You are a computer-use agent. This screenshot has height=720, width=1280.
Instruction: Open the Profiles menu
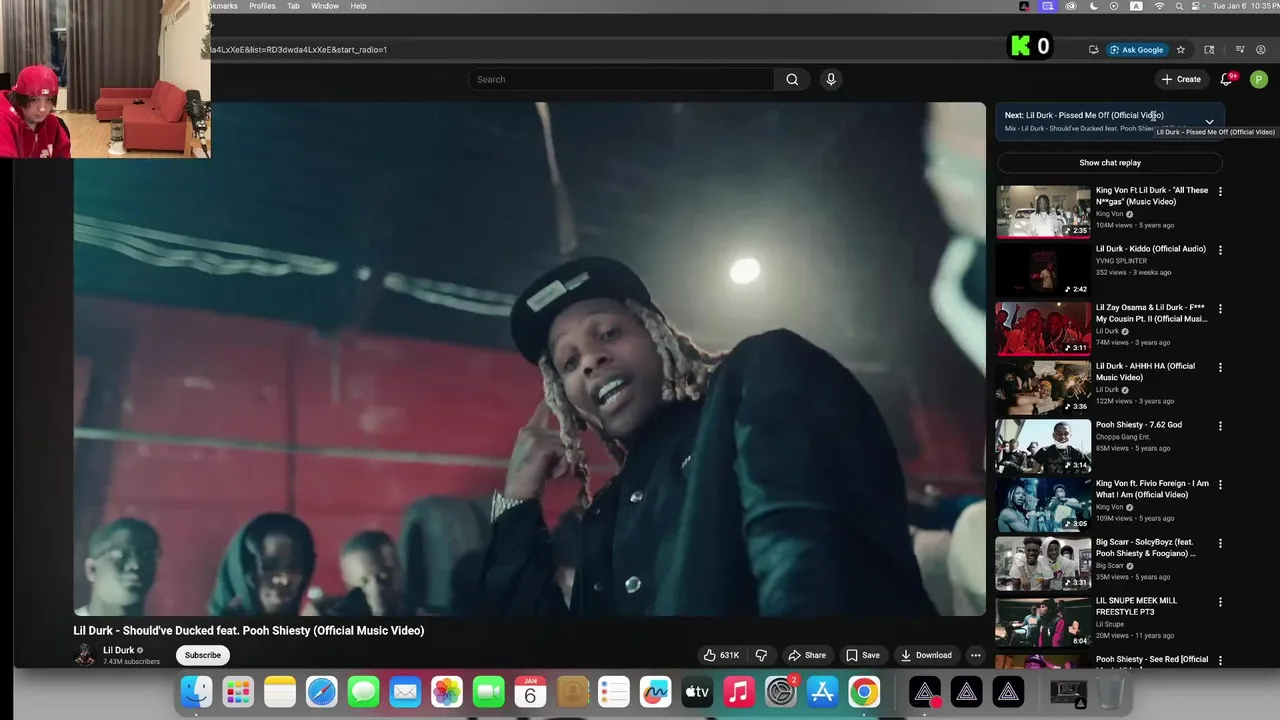tap(262, 6)
